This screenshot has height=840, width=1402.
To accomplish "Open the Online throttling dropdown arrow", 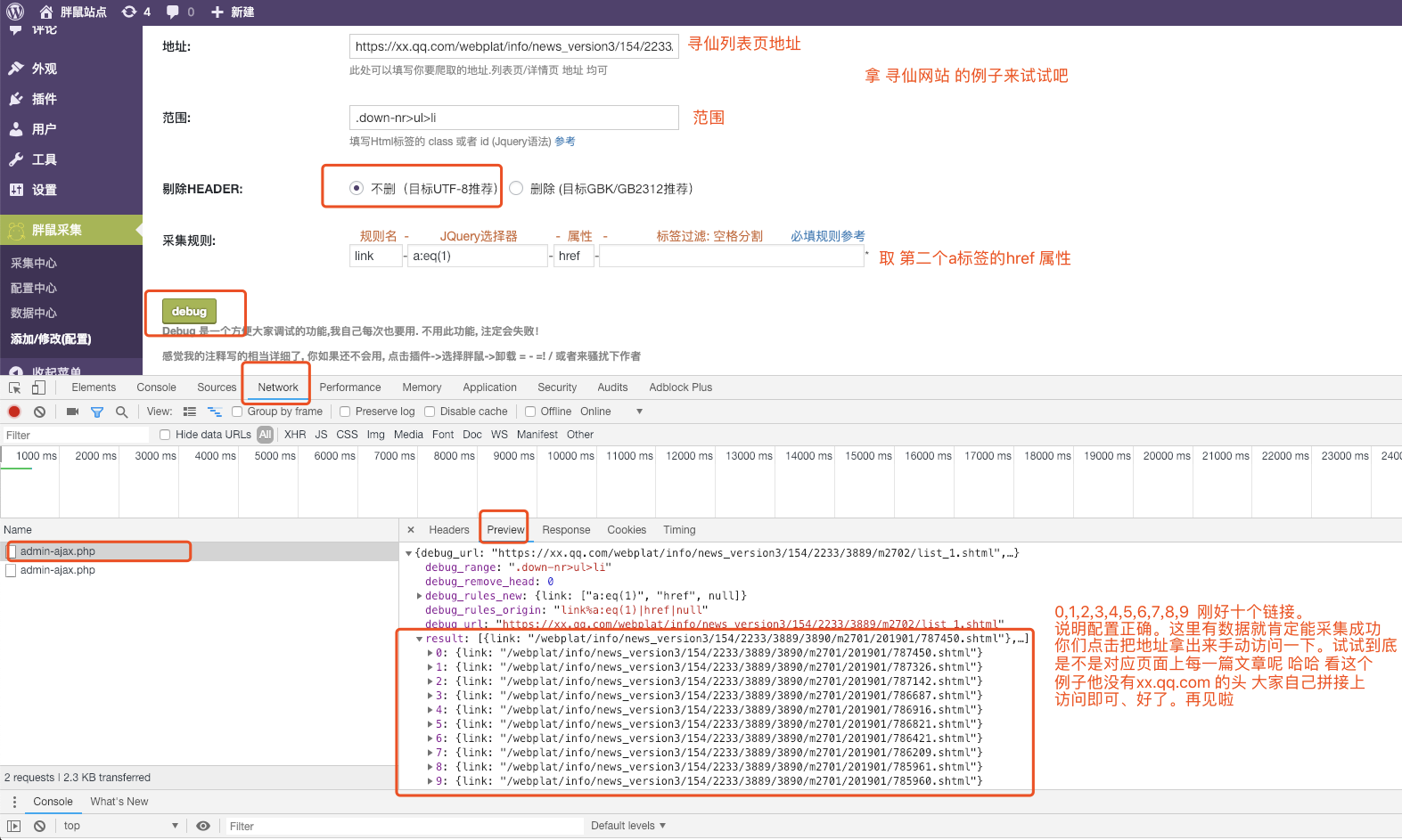I will pyautogui.click(x=639, y=412).
